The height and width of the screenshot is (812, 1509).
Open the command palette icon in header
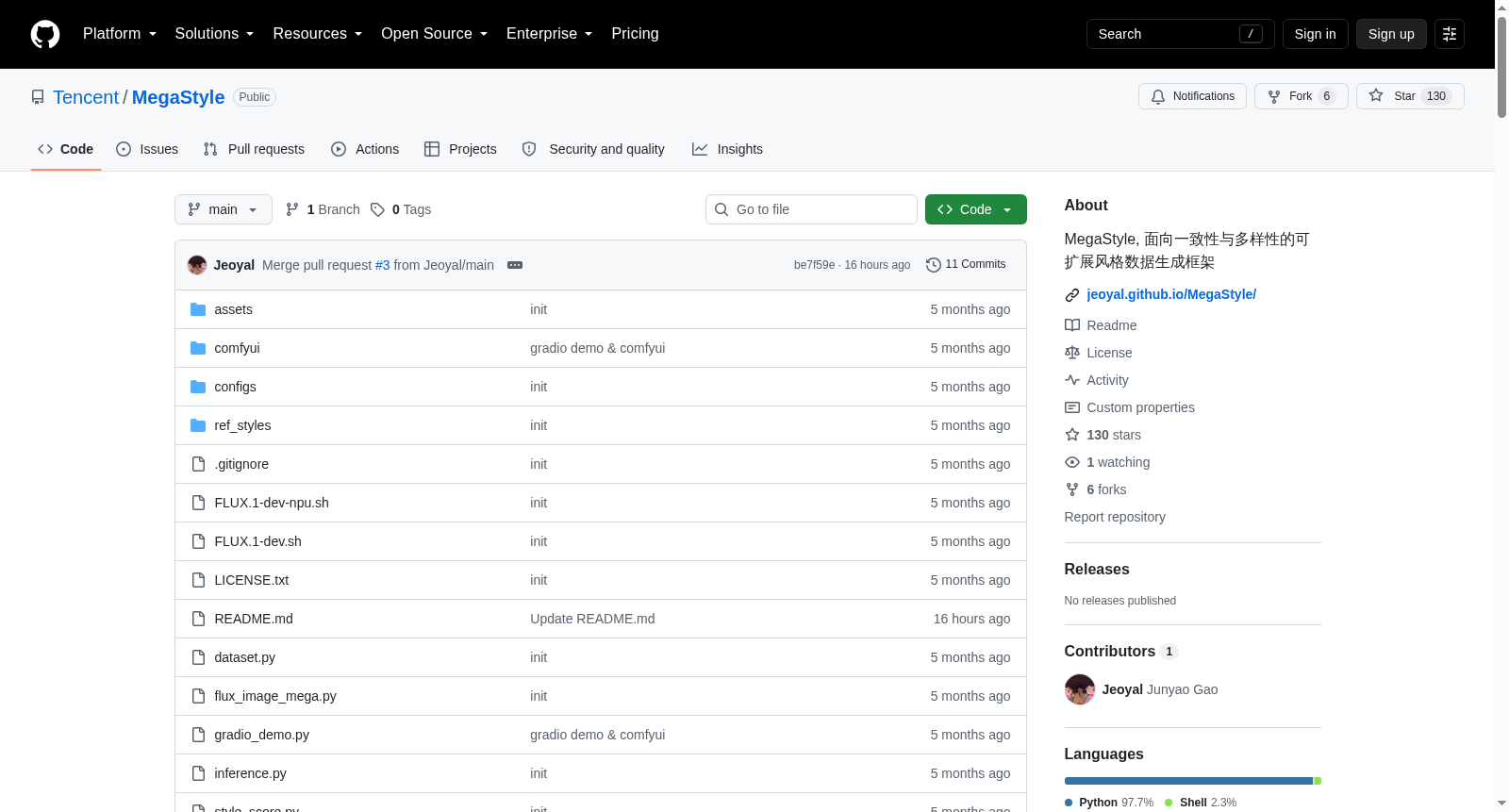(1450, 34)
